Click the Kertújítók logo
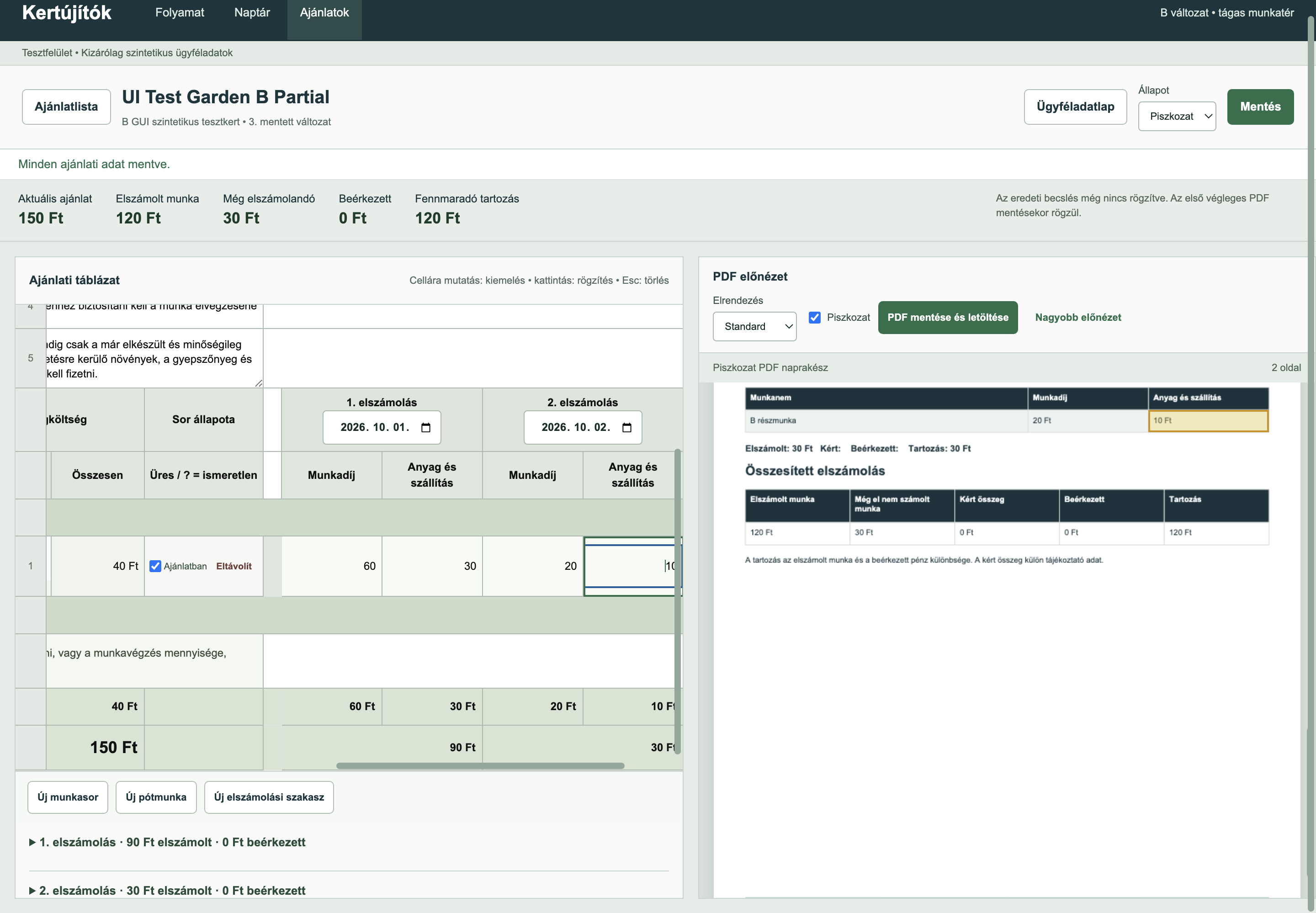Screen dimensions: 1316x913 pyautogui.click(x=66, y=13)
